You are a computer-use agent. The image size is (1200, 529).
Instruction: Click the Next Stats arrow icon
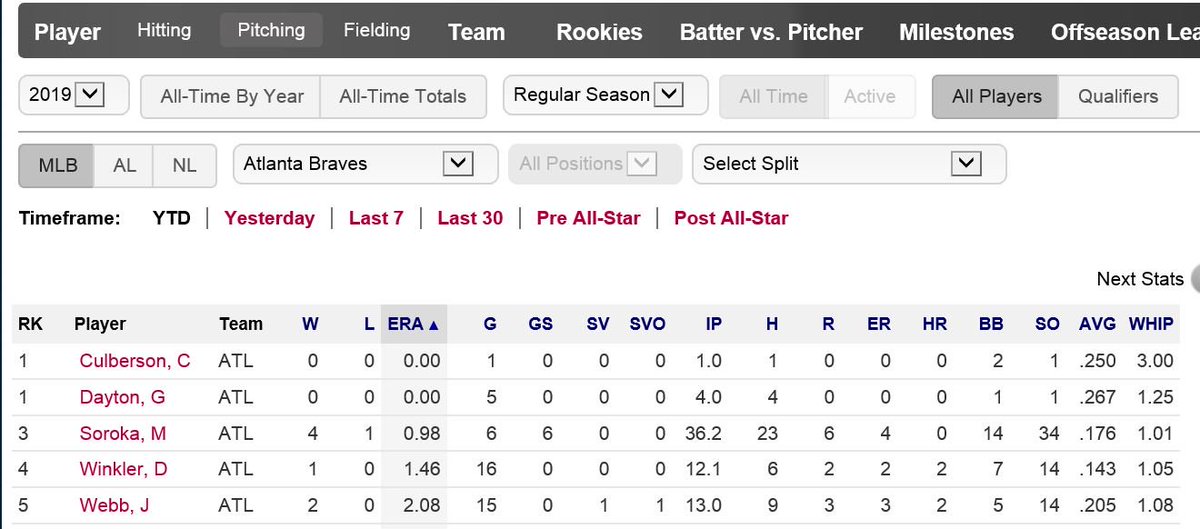pyautogui.click(x=1193, y=279)
